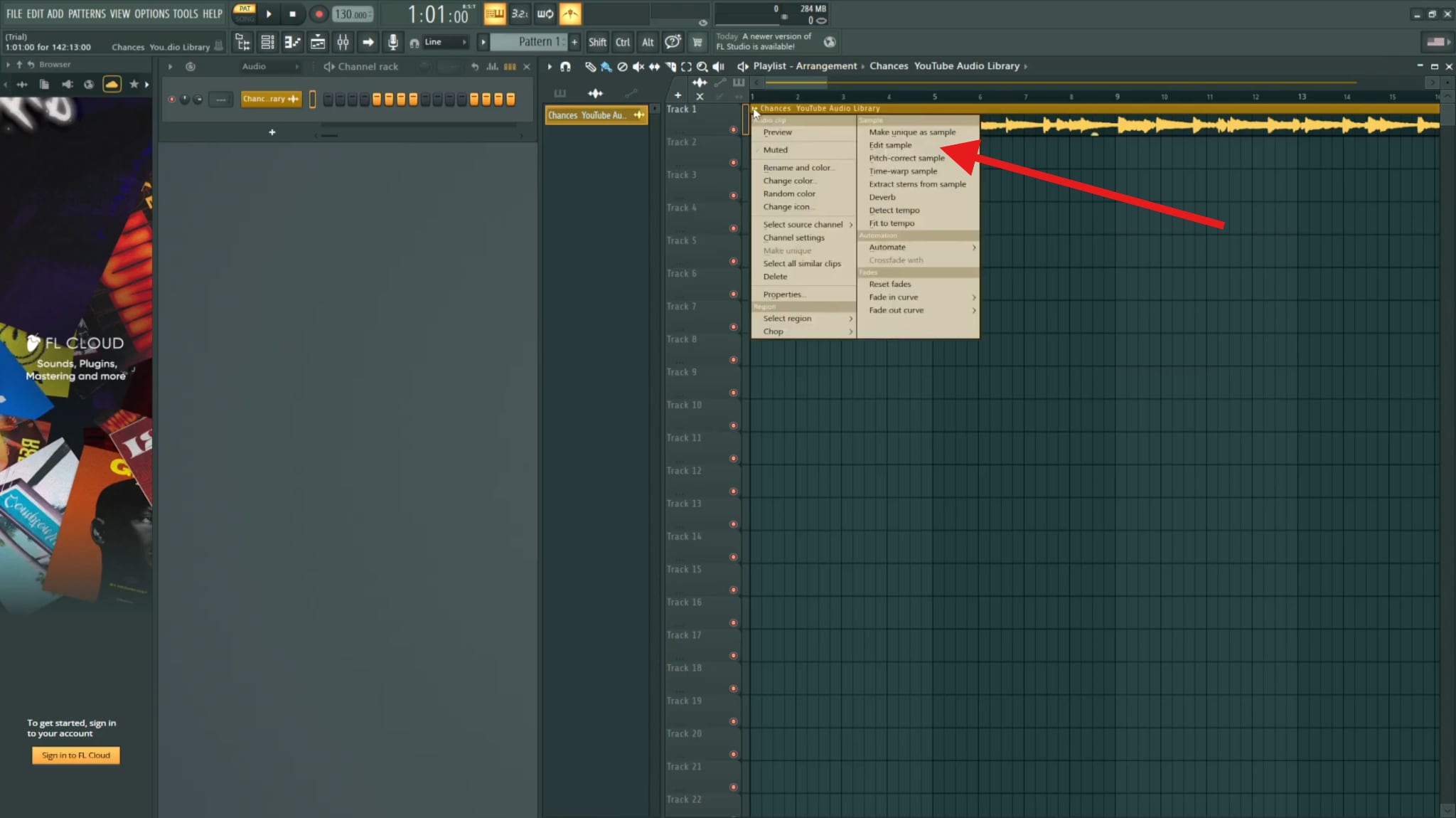
Task: Click the Sign in to FL Cloud button
Action: pos(75,755)
